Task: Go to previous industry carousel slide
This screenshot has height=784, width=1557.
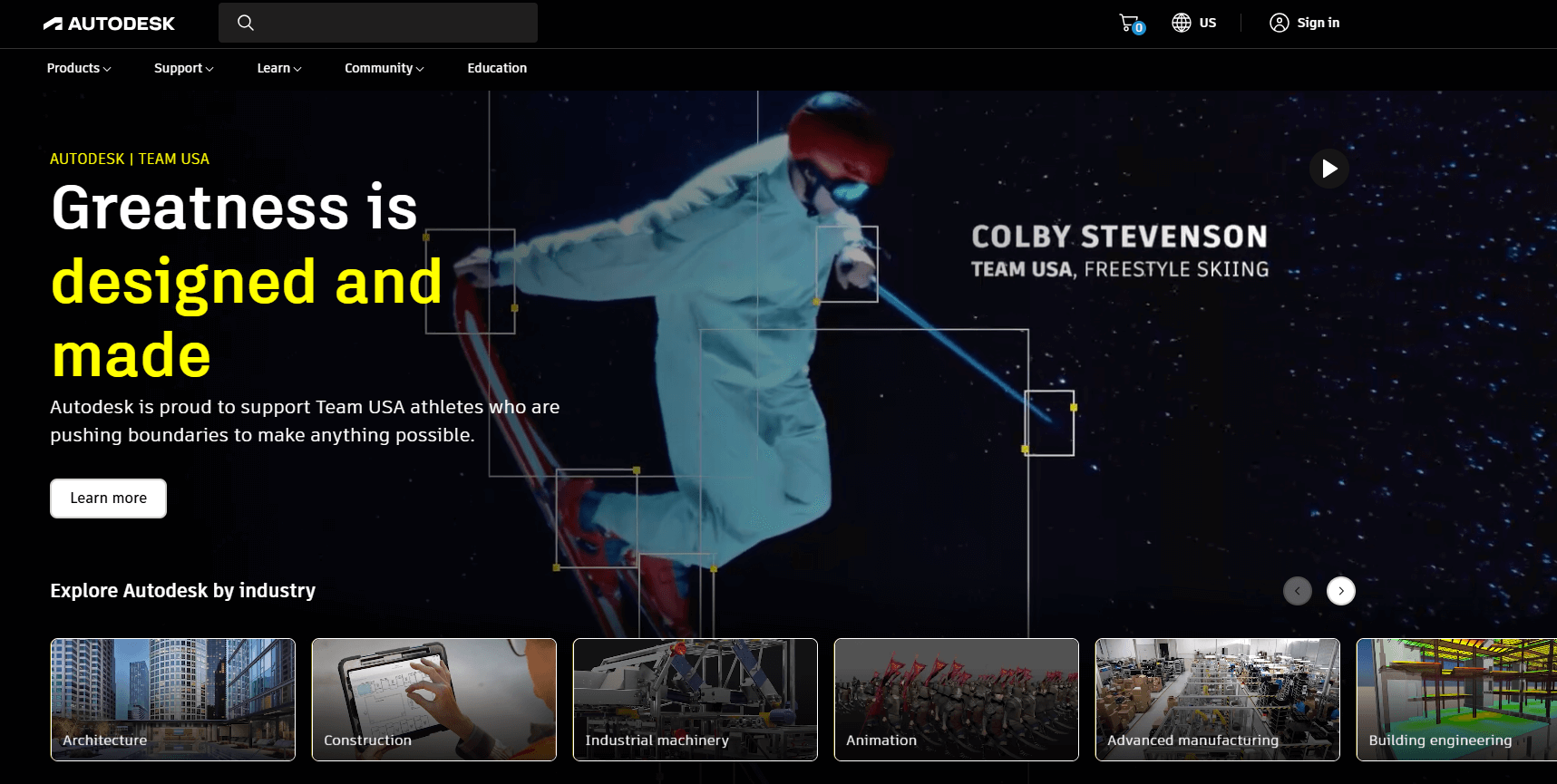Action: click(x=1297, y=591)
